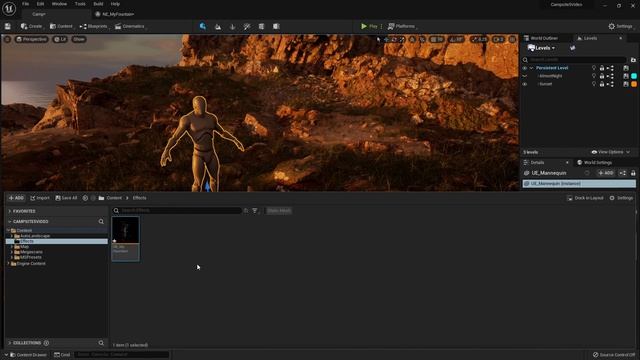Save the current level with the toolbar save icon
The width and height of the screenshot is (640, 360).
8,27
